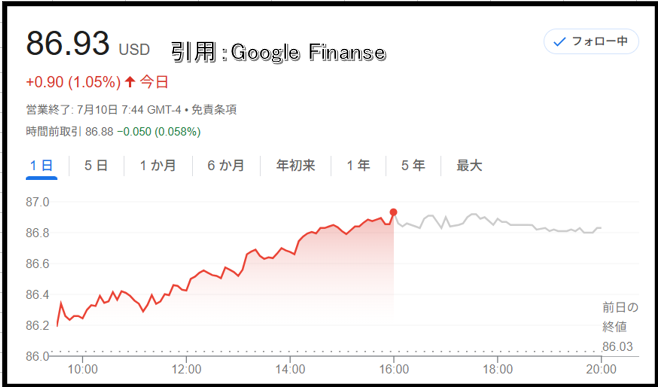Toggle the フォロー中 follow button
The height and width of the screenshot is (387, 658).
pos(591,42)
